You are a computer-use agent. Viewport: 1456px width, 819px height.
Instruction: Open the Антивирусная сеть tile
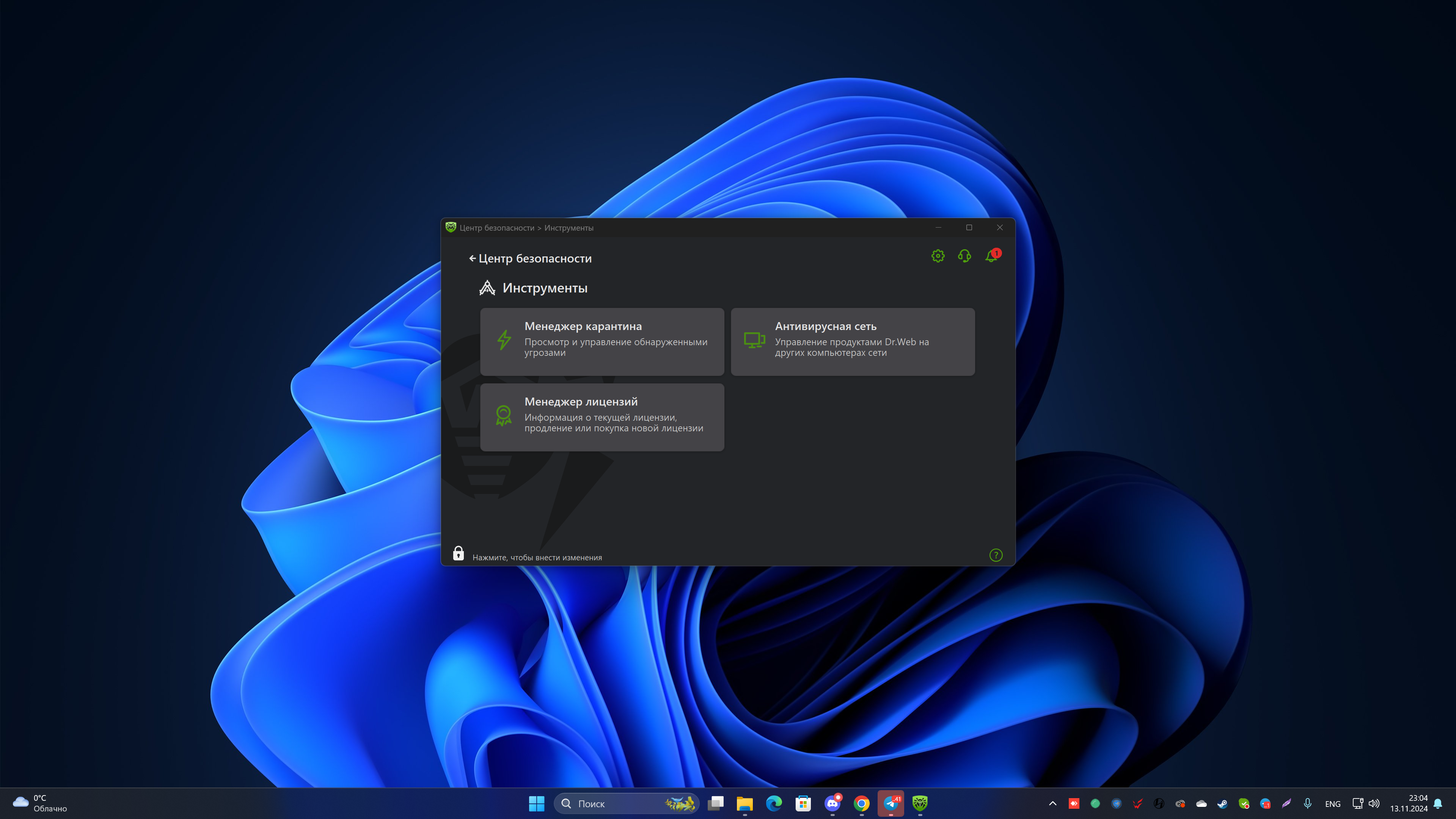[x=852, y=341]
